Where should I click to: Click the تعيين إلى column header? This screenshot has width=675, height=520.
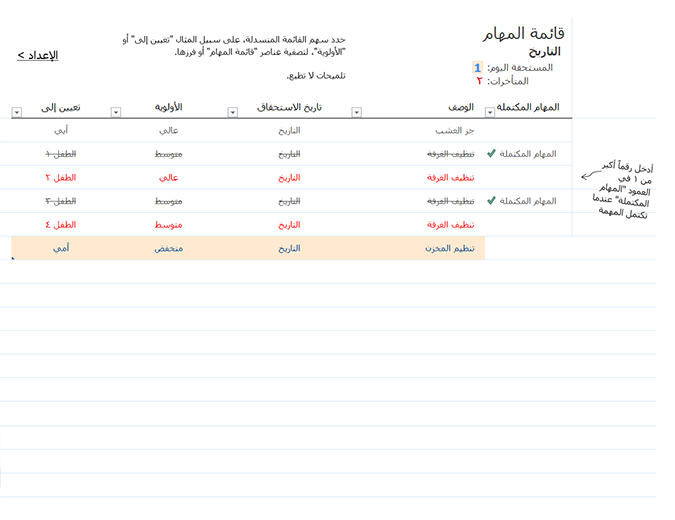[x=61, y=108]
